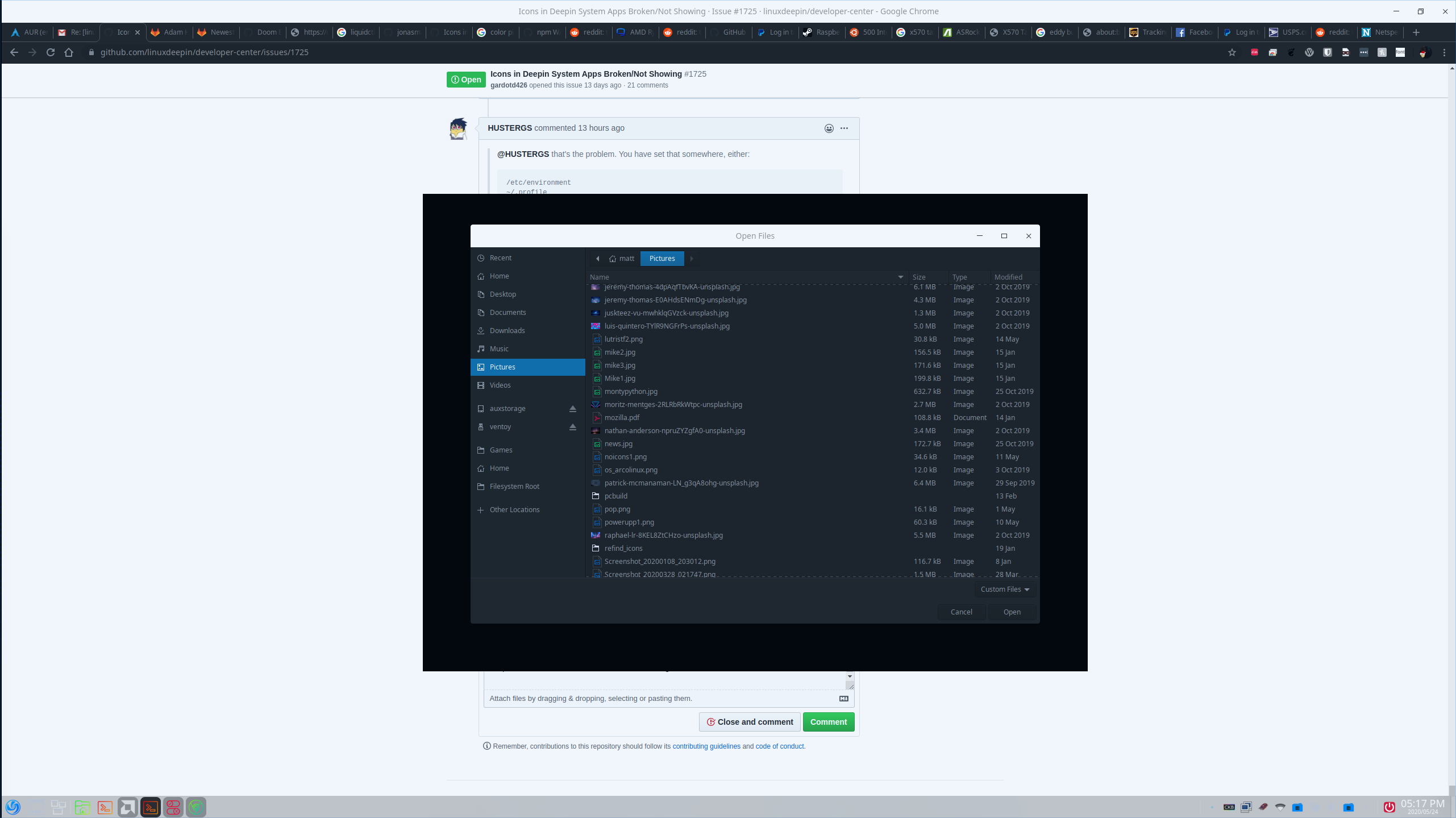Open Filesystem Root from the sidebar
The image size is (1456, 818).
pos(514,486)
